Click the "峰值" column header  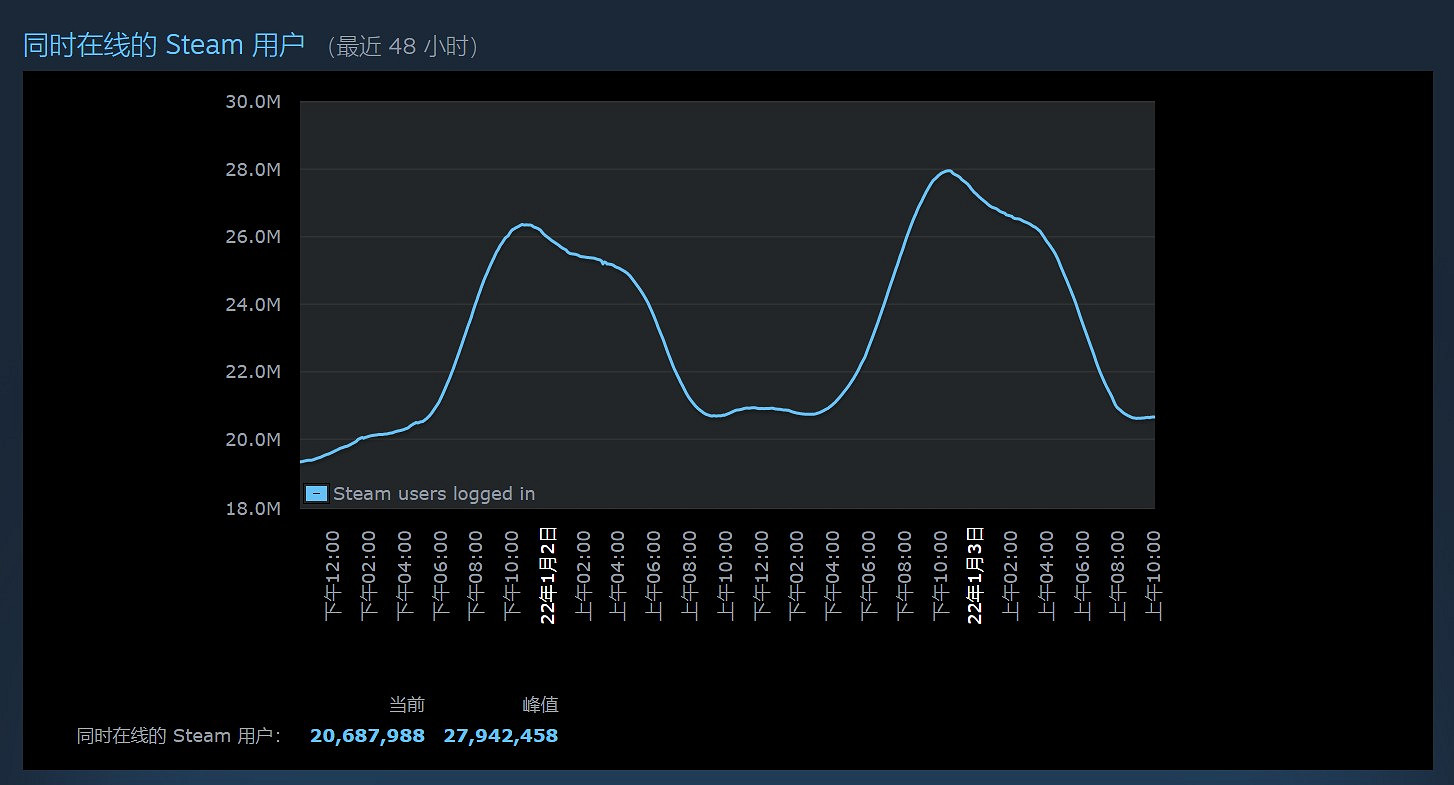[x=541, y=704]
